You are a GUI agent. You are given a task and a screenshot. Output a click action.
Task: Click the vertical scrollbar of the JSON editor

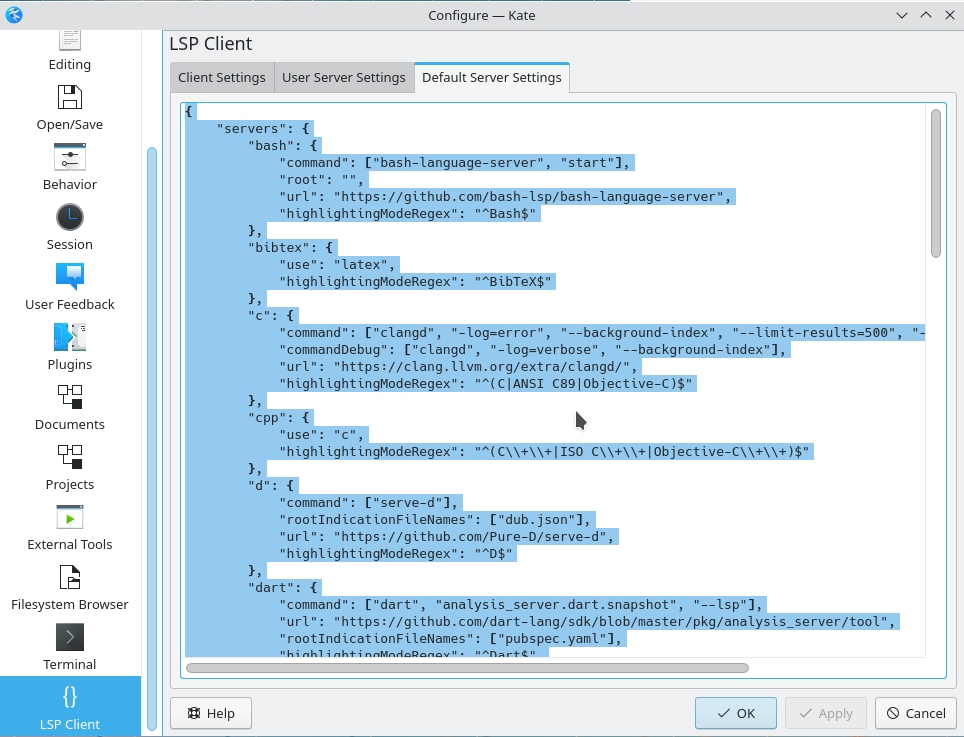click(936, 183)
